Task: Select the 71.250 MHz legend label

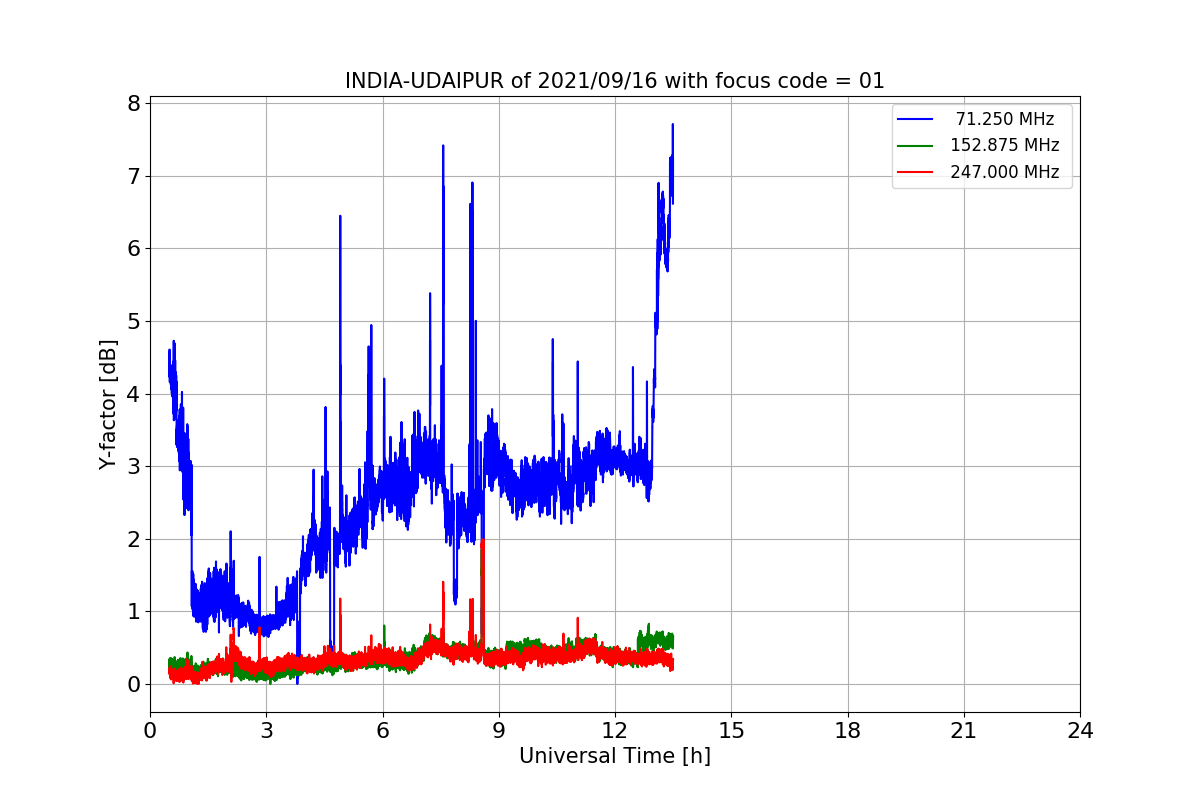Action: 1005,119
